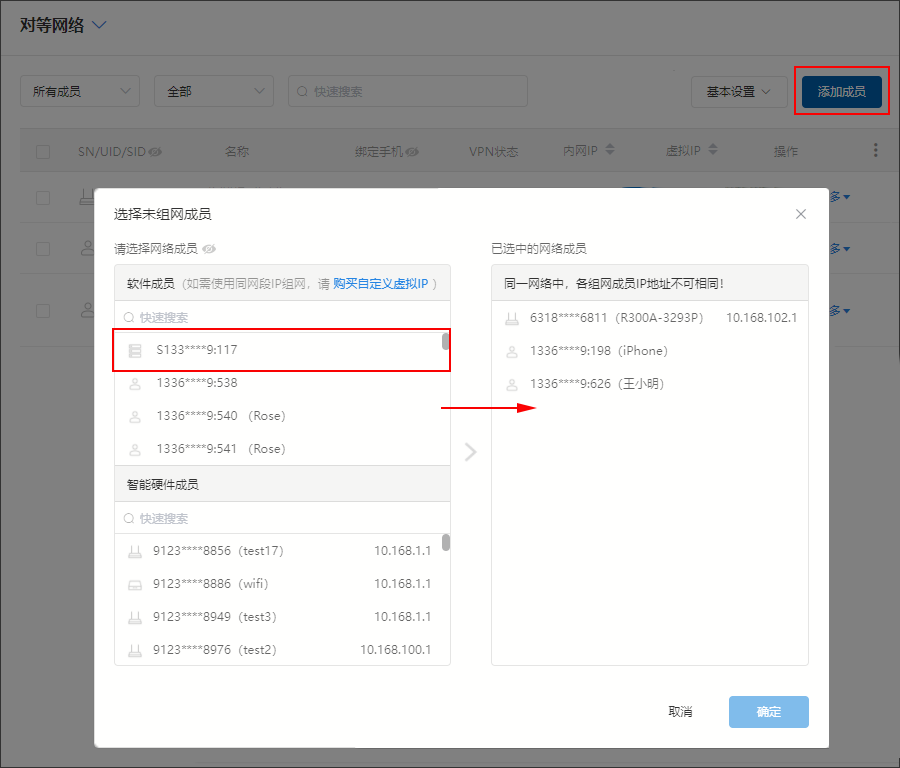Click selected member 1336****9:626 (王小明)
This screenshot has height=768, width=900.
[650, 385]
